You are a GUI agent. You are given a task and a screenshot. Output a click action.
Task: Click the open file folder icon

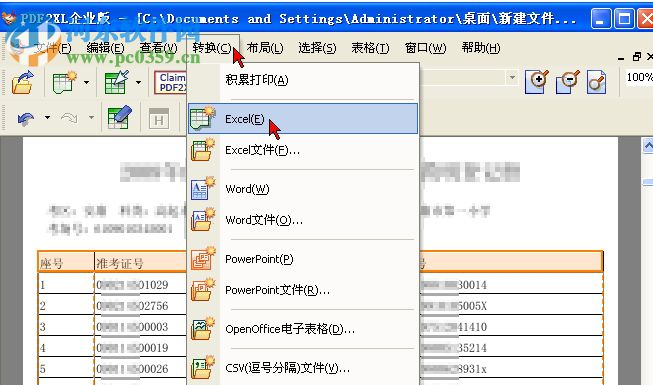click(22, 82)
